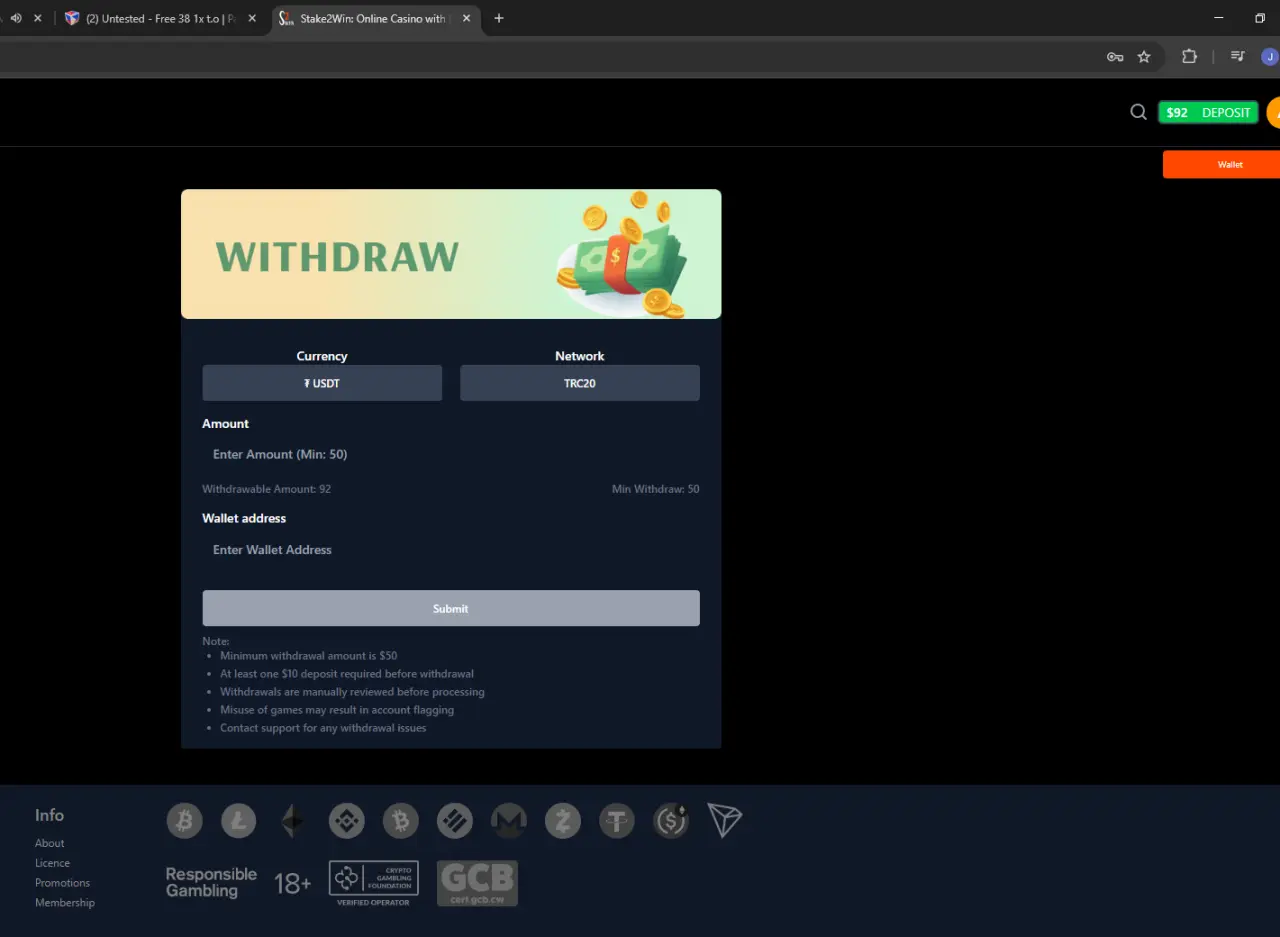Click the 18+ age restriction mark

293,883
